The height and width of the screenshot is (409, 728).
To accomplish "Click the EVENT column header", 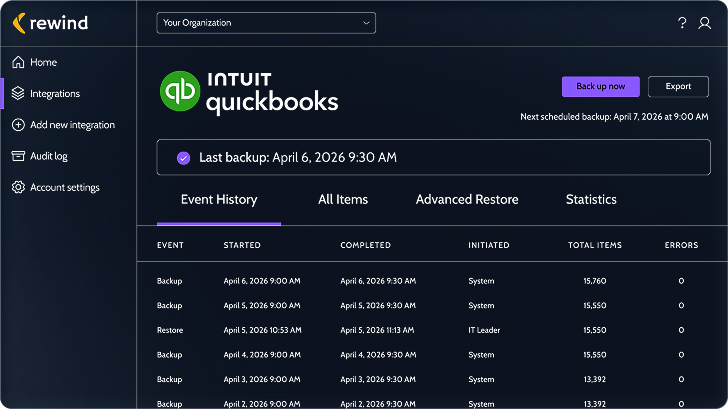I will point(170,245).
